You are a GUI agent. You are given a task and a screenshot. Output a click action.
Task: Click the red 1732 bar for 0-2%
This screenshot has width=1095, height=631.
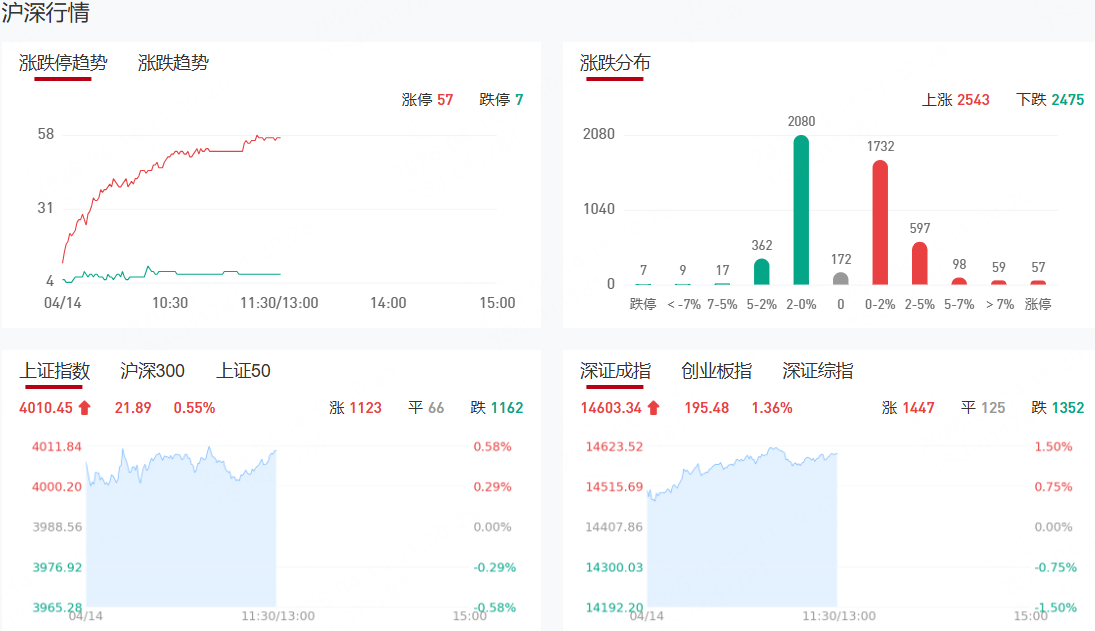[x=880, y=222]
